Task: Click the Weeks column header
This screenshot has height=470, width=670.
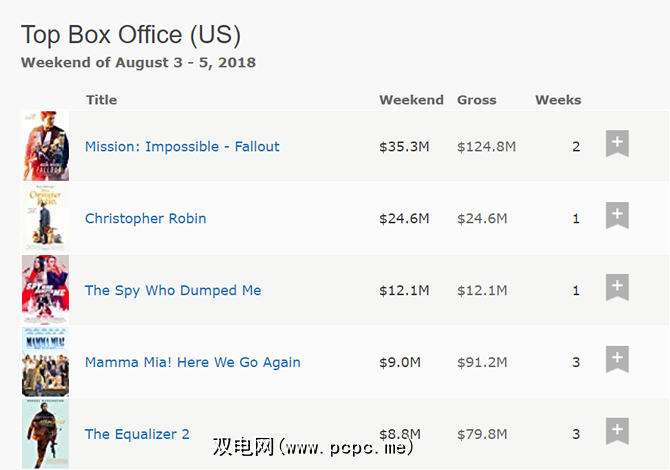Action: point(558,100)
